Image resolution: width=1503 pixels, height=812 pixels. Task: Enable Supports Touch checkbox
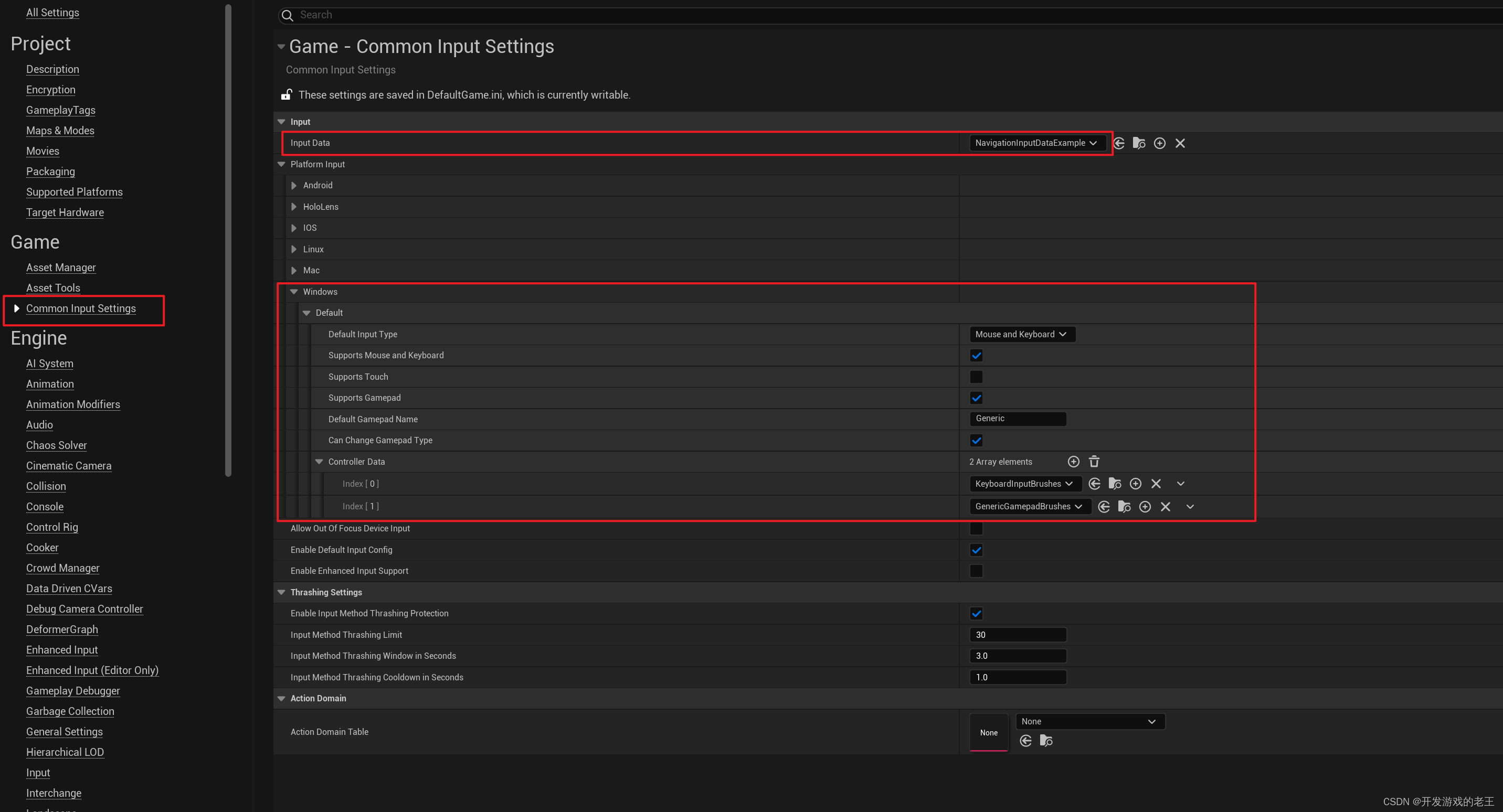pyautogui.click(x=976, y=377)
